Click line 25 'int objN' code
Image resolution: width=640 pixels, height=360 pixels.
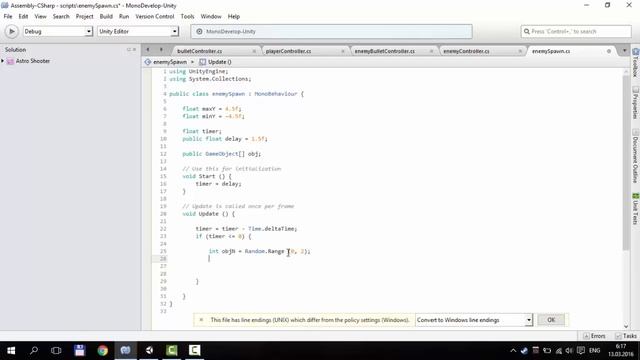259,251
